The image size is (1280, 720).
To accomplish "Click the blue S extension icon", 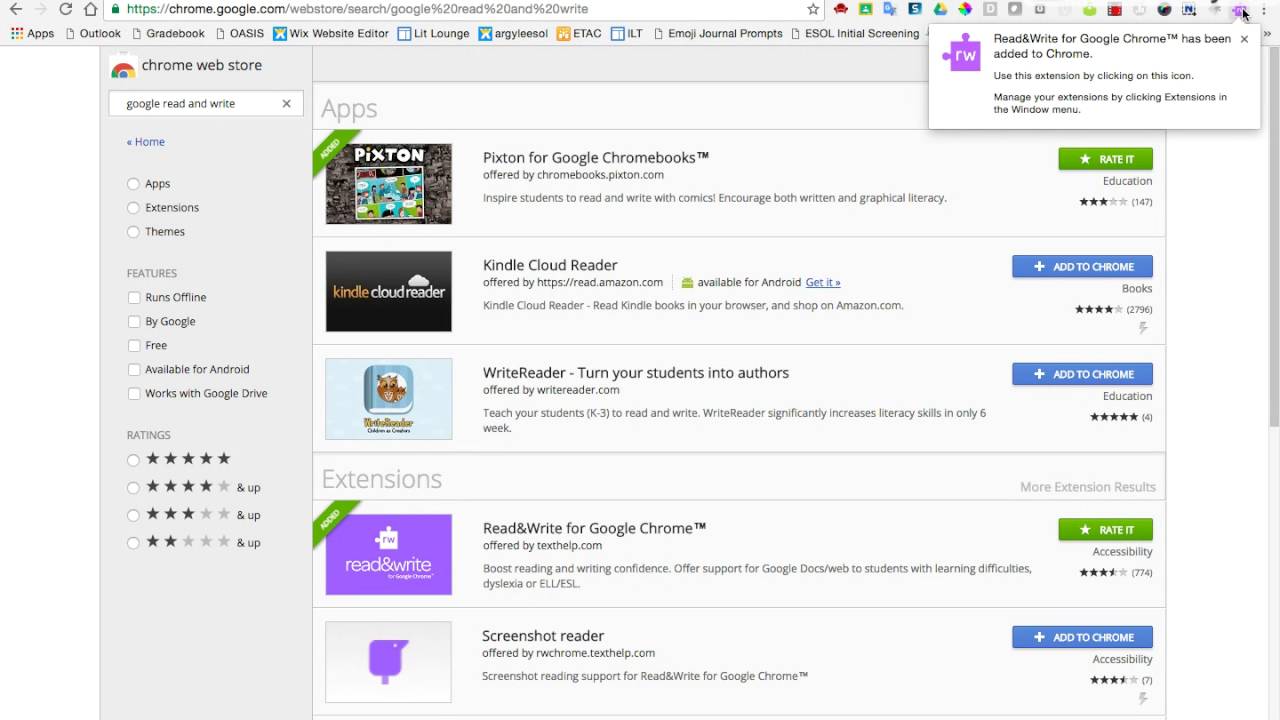I will tap(915, 9).
